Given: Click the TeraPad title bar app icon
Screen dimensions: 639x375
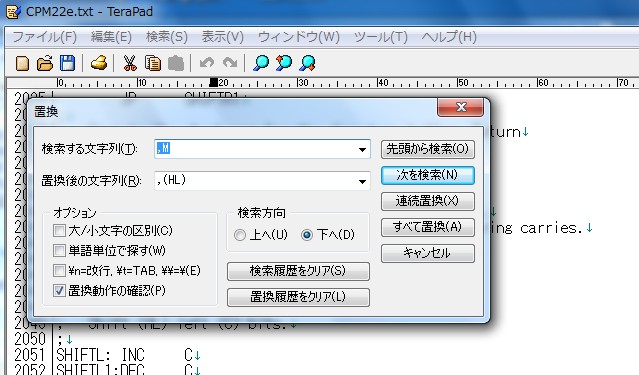Looking at the screenshot, I should [x=13, y=11].
